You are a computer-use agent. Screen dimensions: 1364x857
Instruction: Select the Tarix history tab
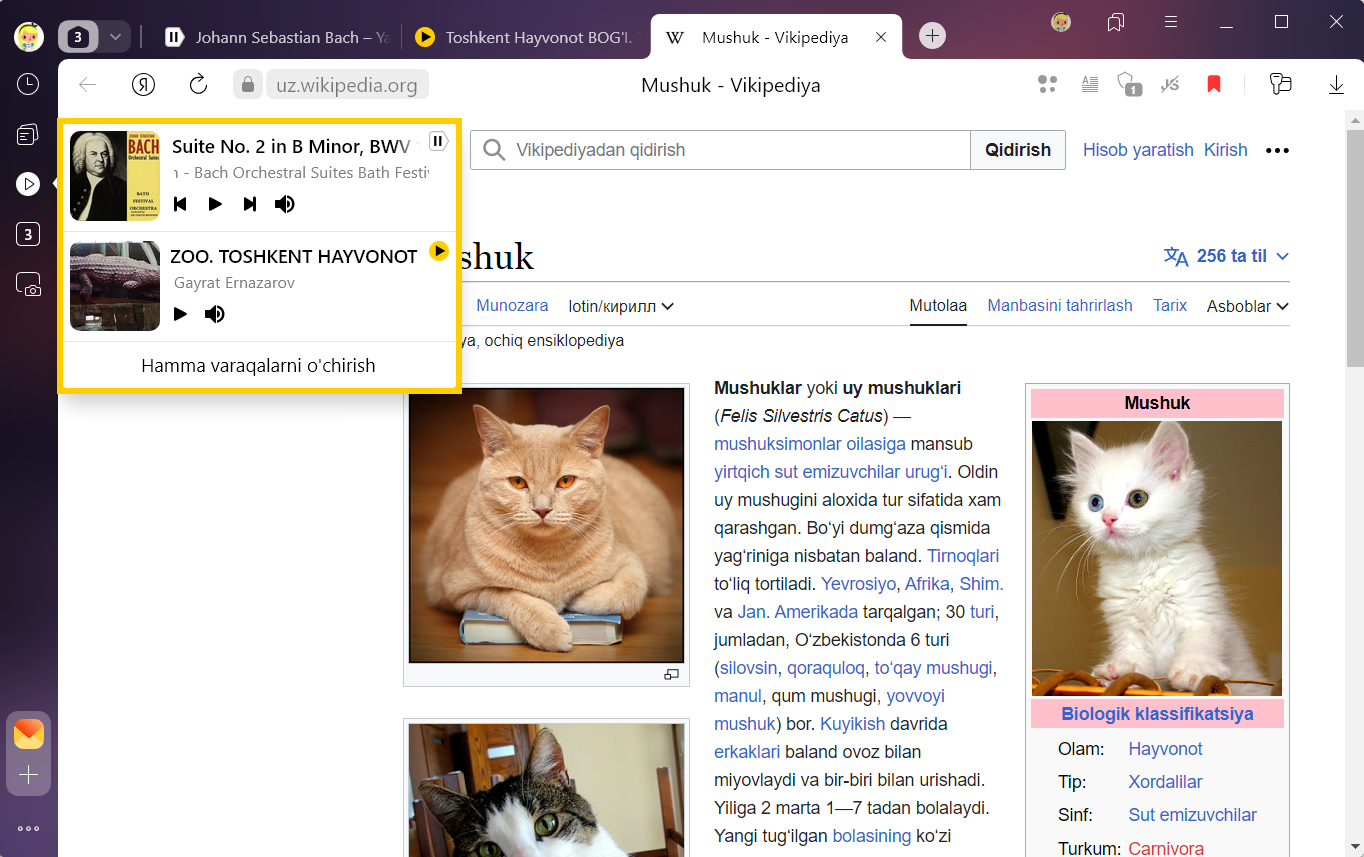[1170, 306]
